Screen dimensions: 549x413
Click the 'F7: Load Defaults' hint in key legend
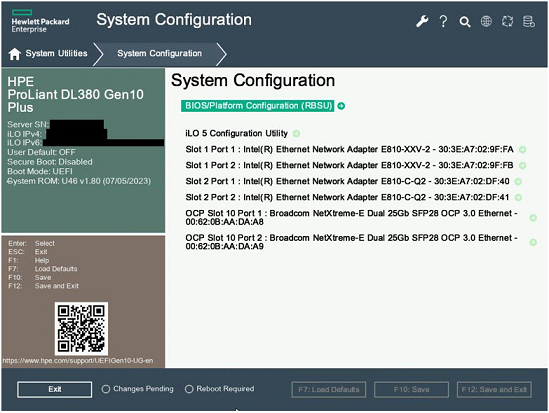click(x=43, y=269)
